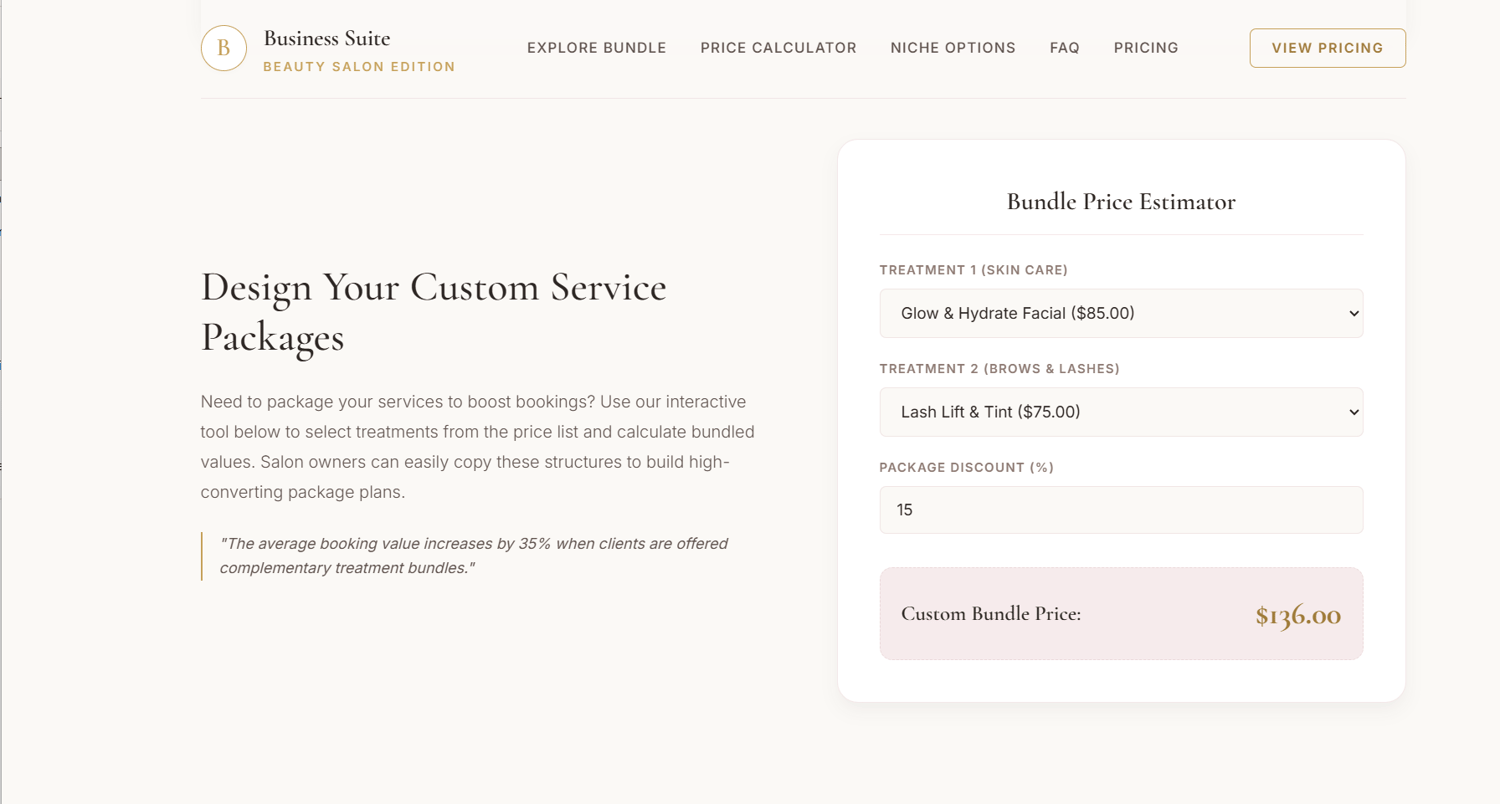This screenshot has width=1500, height=804.
Task: Click the Design Your Custom Service Packages heading
Action: (x=434, y=312)
